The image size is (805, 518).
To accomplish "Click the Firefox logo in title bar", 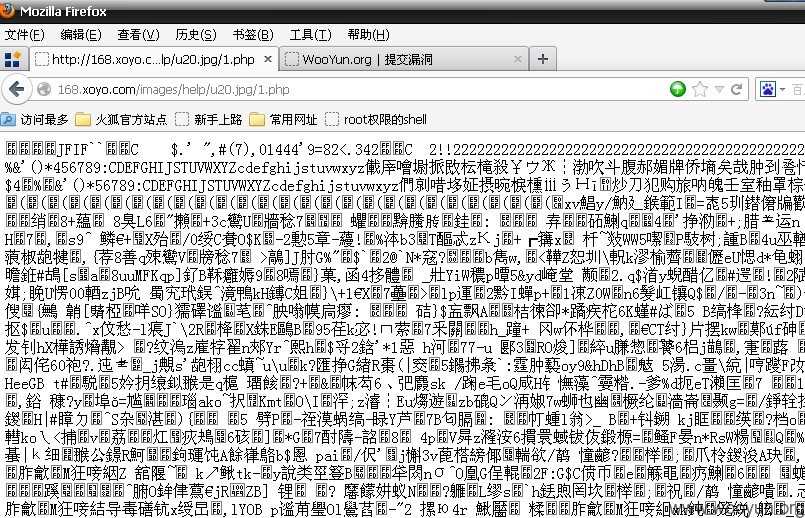I will (x=7, y=11).
